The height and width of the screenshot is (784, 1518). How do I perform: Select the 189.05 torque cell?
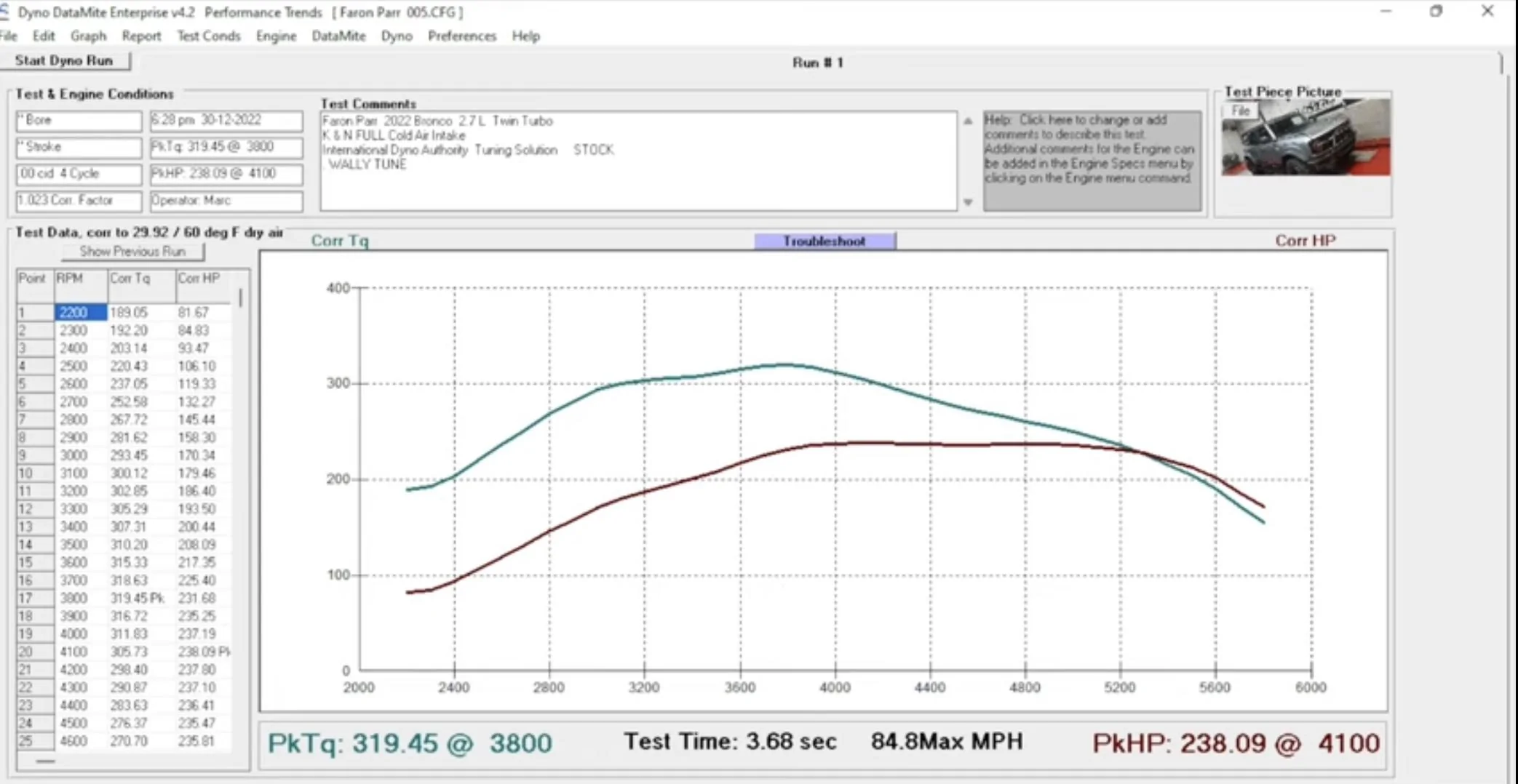[141, 313]
